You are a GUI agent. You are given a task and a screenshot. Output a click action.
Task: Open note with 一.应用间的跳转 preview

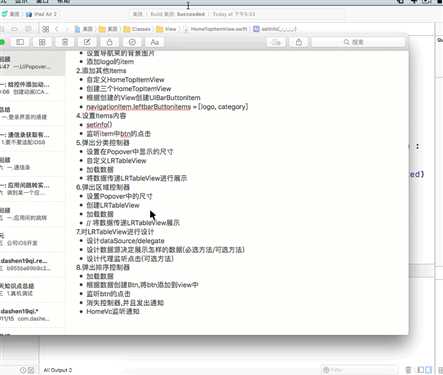32,214
